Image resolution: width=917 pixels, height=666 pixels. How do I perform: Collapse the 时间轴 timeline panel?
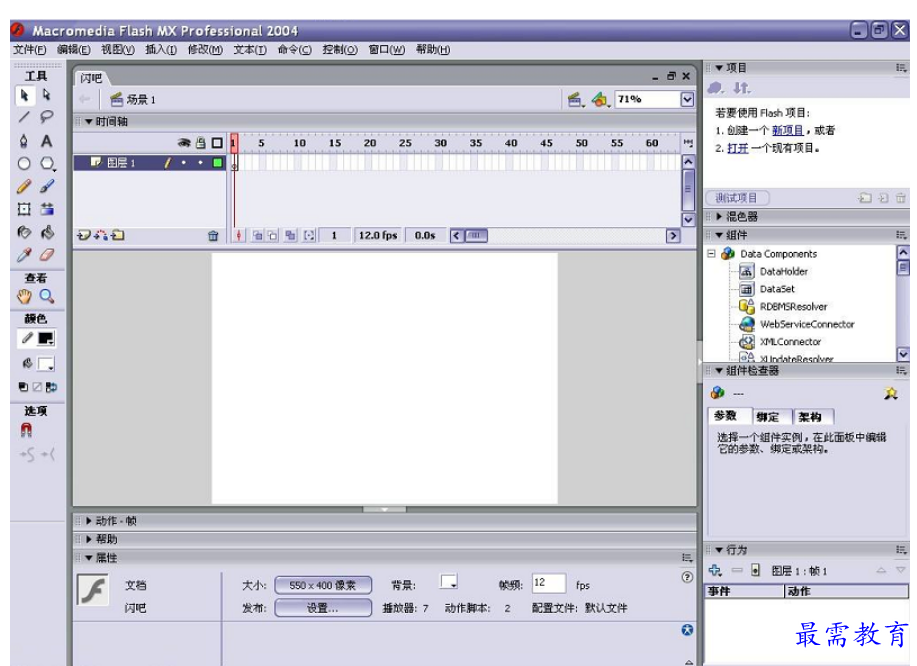click(89, 122)
